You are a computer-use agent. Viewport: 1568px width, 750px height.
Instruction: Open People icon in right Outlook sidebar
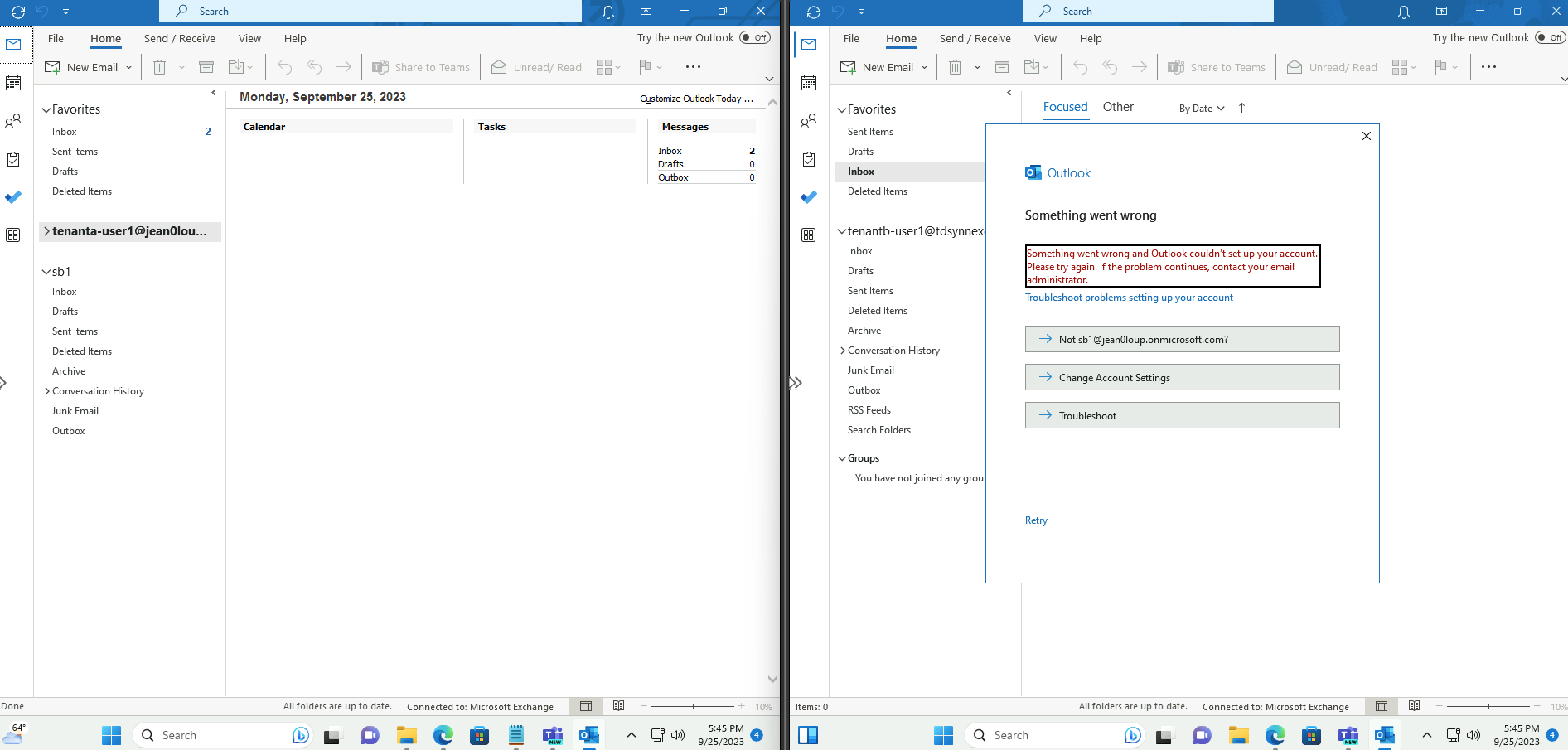coord(809,122)
